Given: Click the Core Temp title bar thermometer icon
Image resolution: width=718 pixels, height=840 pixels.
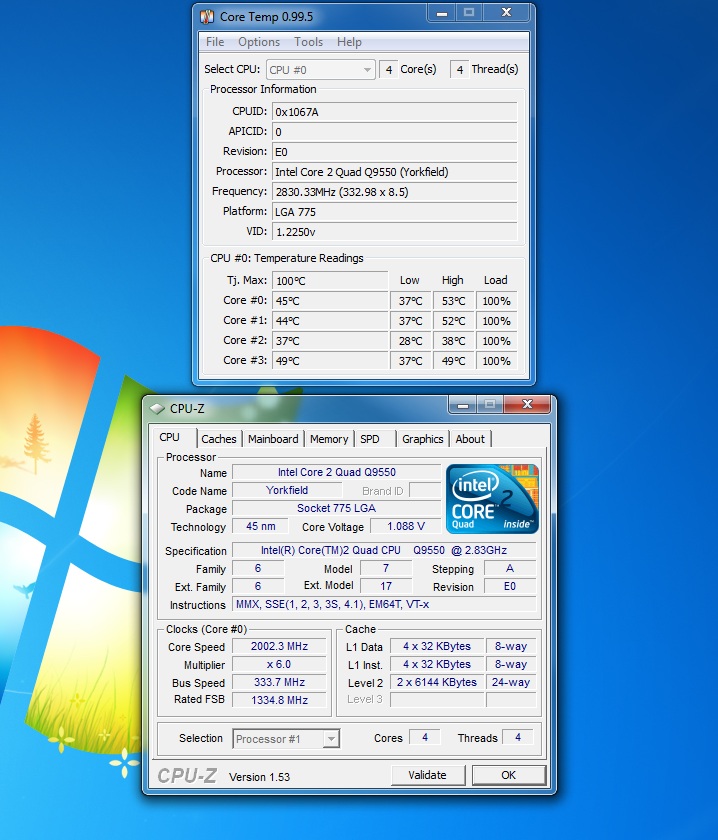Looking at the screenshot, I should [207, 17].
